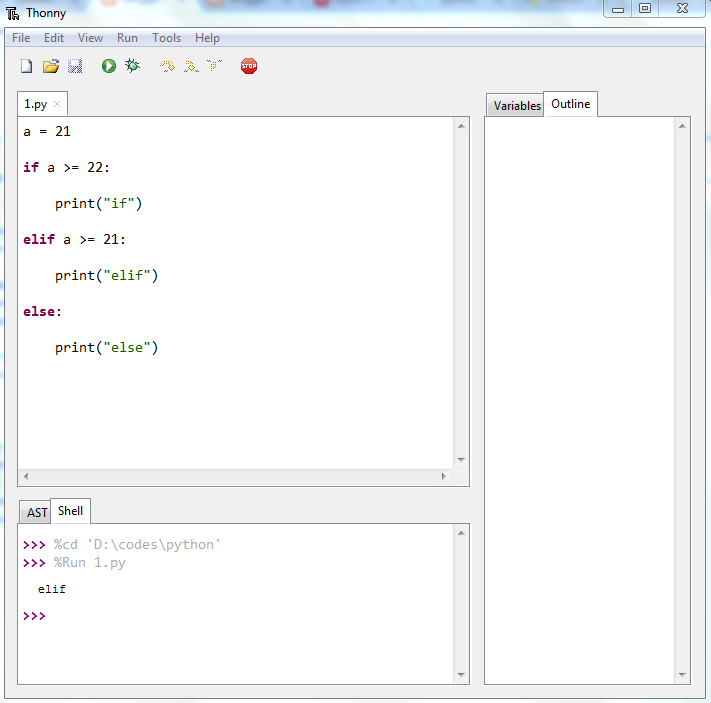Start debugging with the bug icon
Screen dimensions: 711x703
point(132,66)
